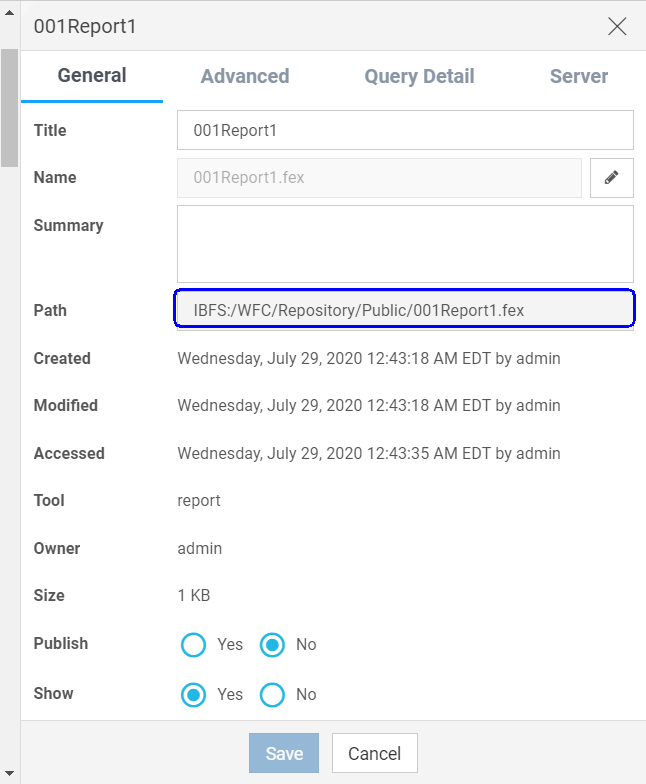Focus the Summary text area

coord(405,244)
